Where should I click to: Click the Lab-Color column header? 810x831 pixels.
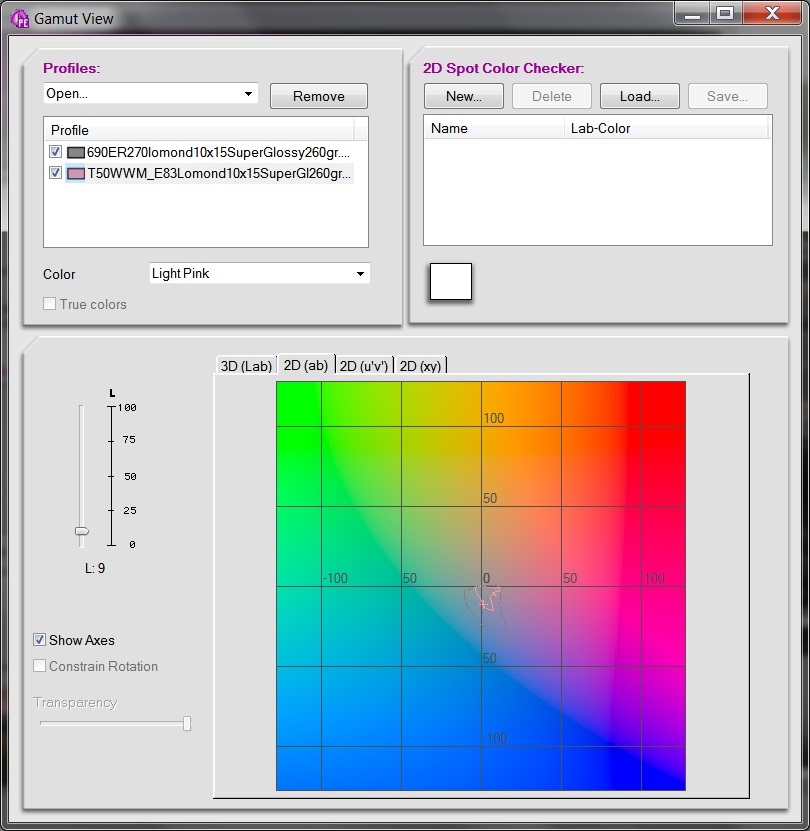(666, 128)
